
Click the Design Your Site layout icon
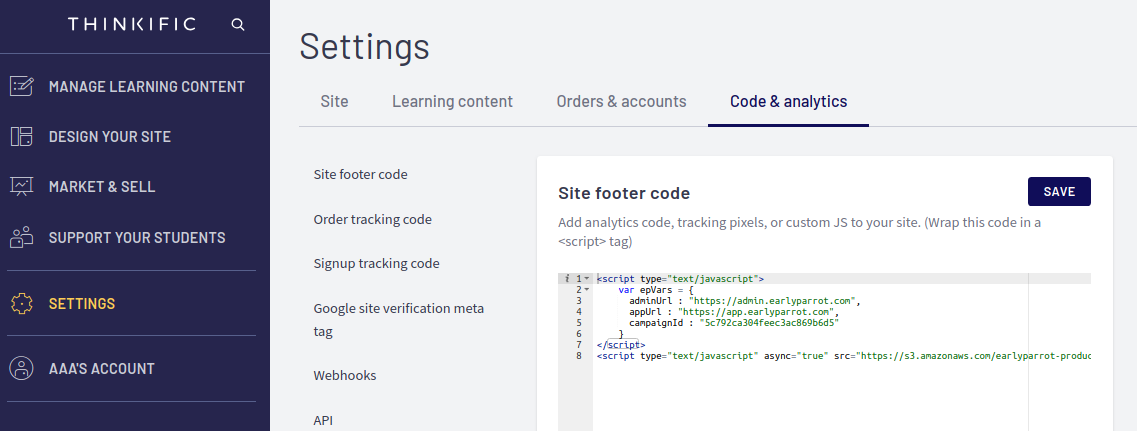[x=22, y=136]
